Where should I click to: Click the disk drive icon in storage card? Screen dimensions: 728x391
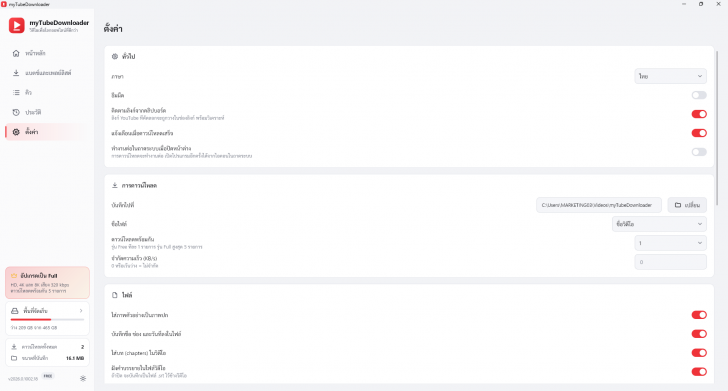(15, 311)
